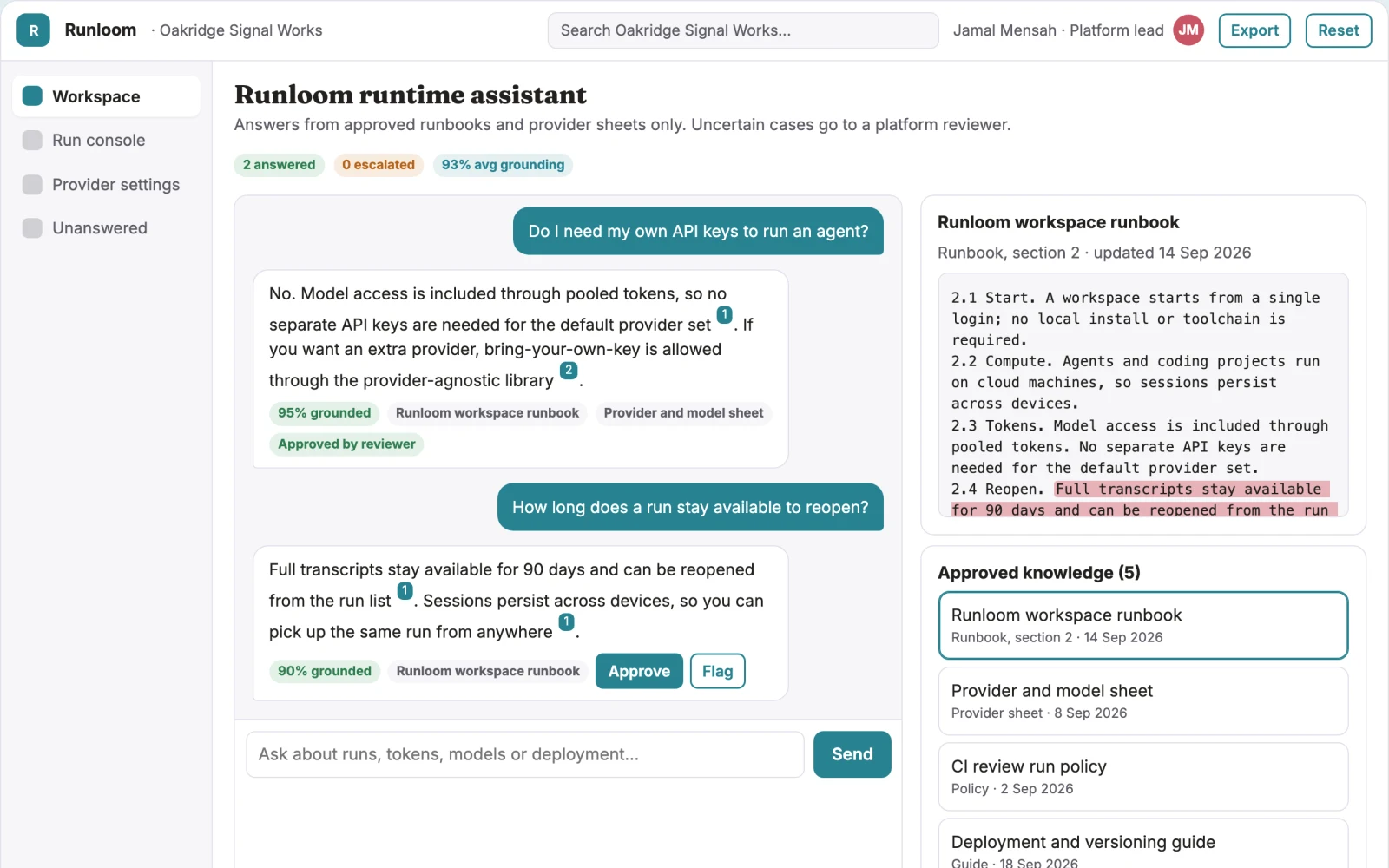Click the Runloom logo icon
Viewport: 1389px width, 868px height.
point(33,30)
